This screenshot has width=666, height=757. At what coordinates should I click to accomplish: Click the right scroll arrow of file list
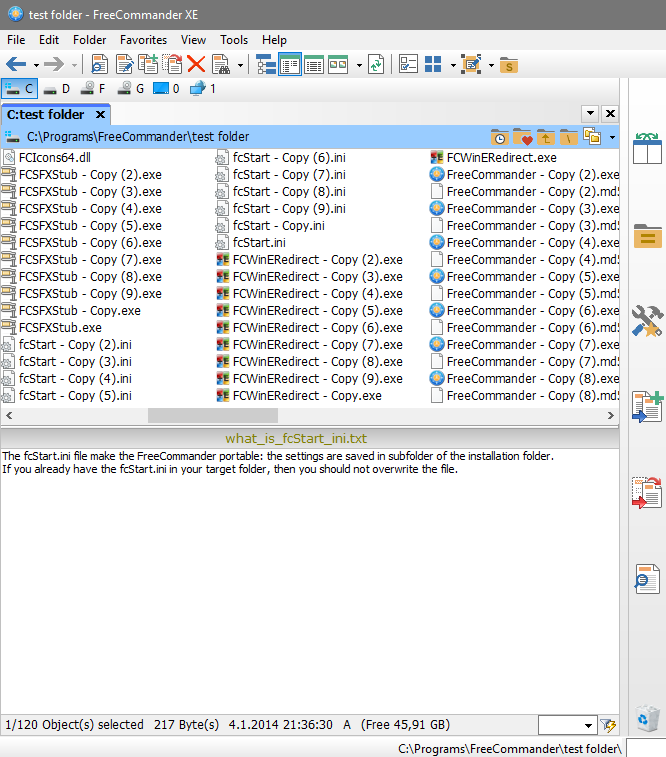click(610, 415)
